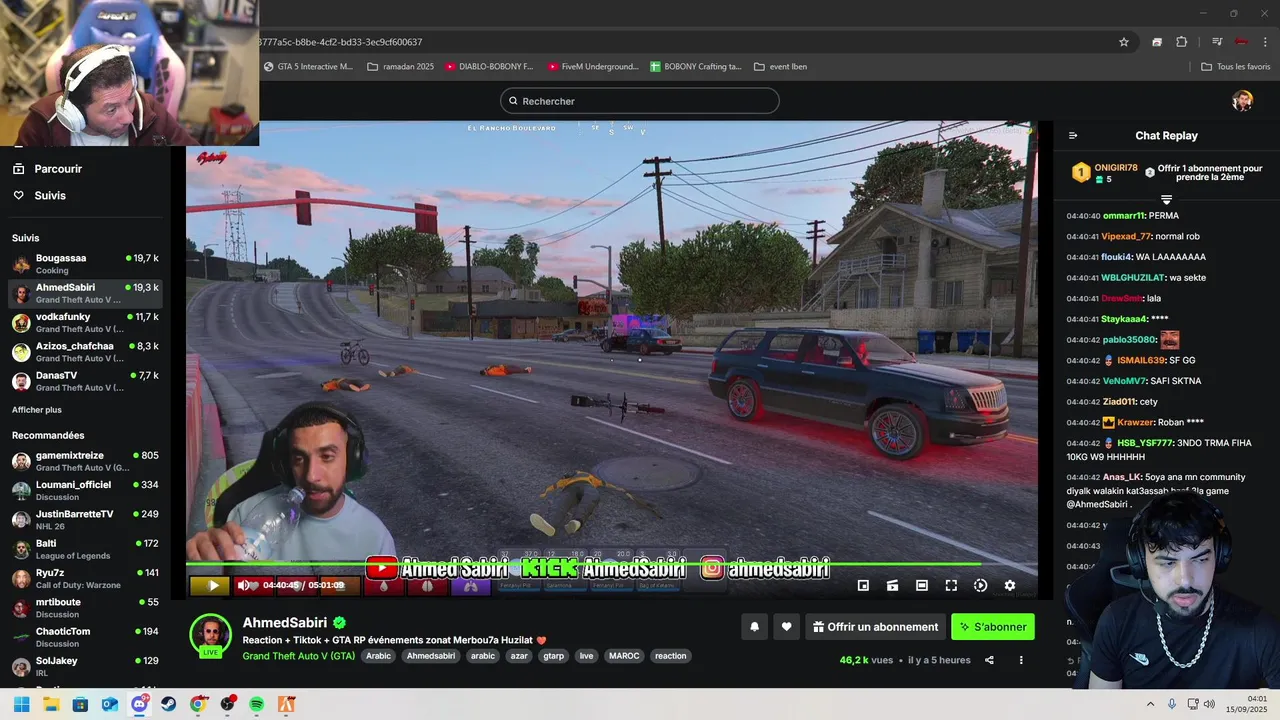
Task: Select the Arabic tag
Action: pyautogui.click(x=379, y=656)
